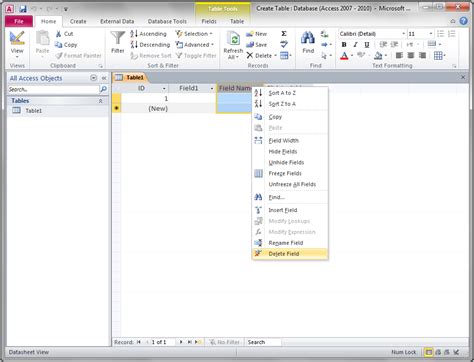Open the Calibri font name combo box
This screenshot has width=474, height=362.
coord(372,34)
